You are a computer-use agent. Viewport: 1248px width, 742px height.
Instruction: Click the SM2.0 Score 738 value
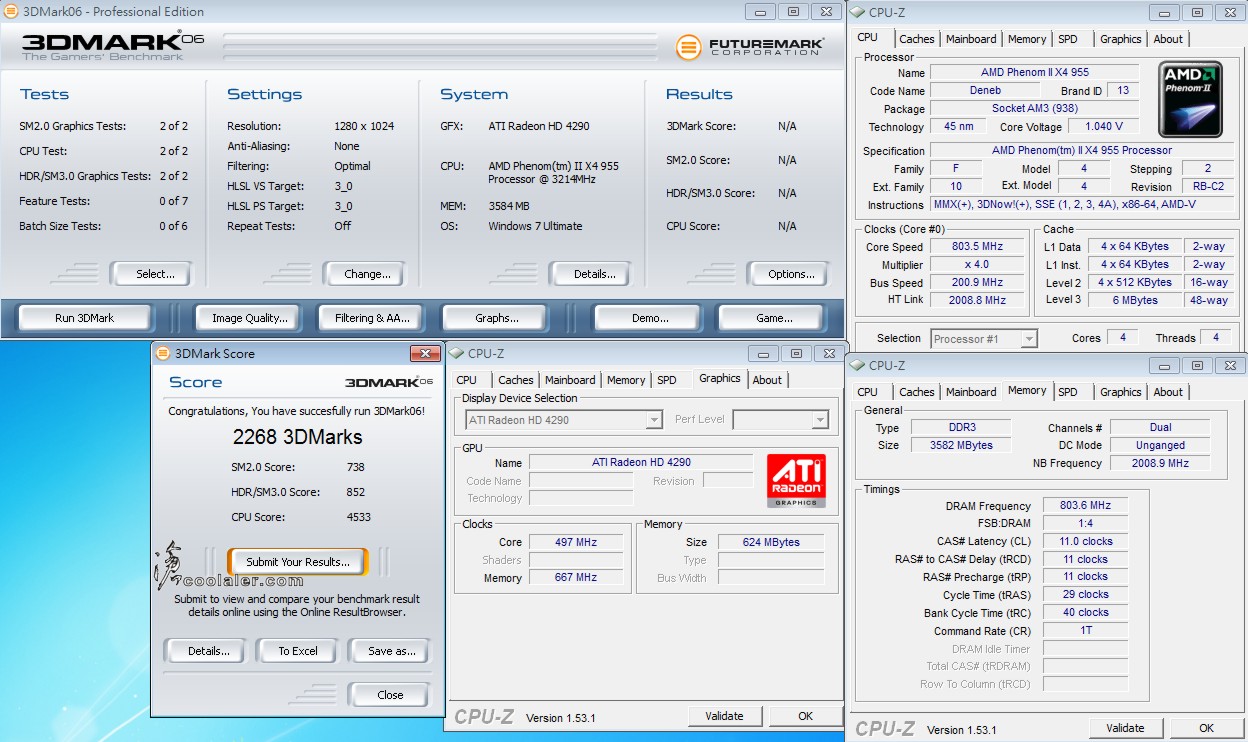(355, 467)
